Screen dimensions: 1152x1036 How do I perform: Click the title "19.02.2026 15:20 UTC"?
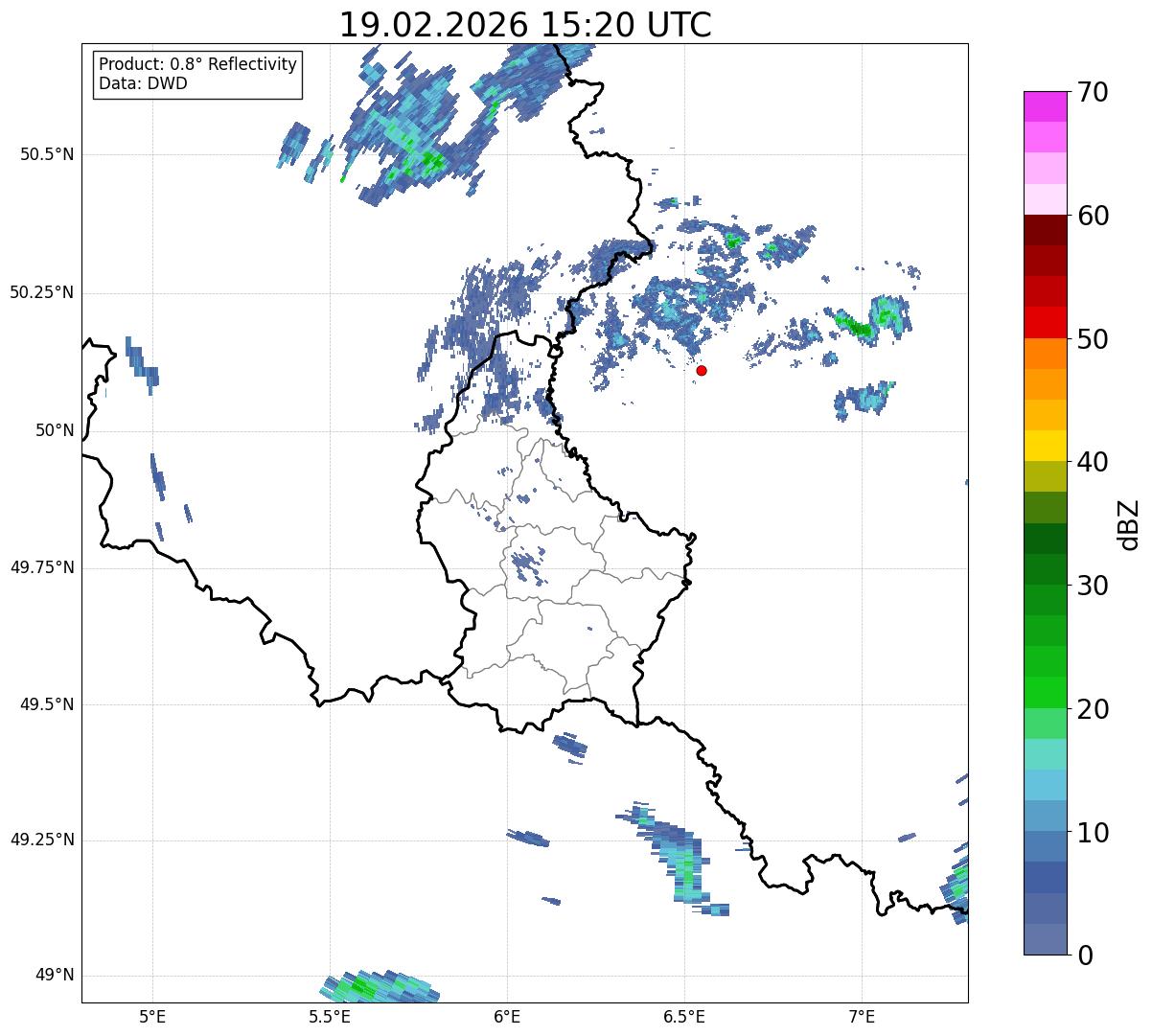[525, 24]
